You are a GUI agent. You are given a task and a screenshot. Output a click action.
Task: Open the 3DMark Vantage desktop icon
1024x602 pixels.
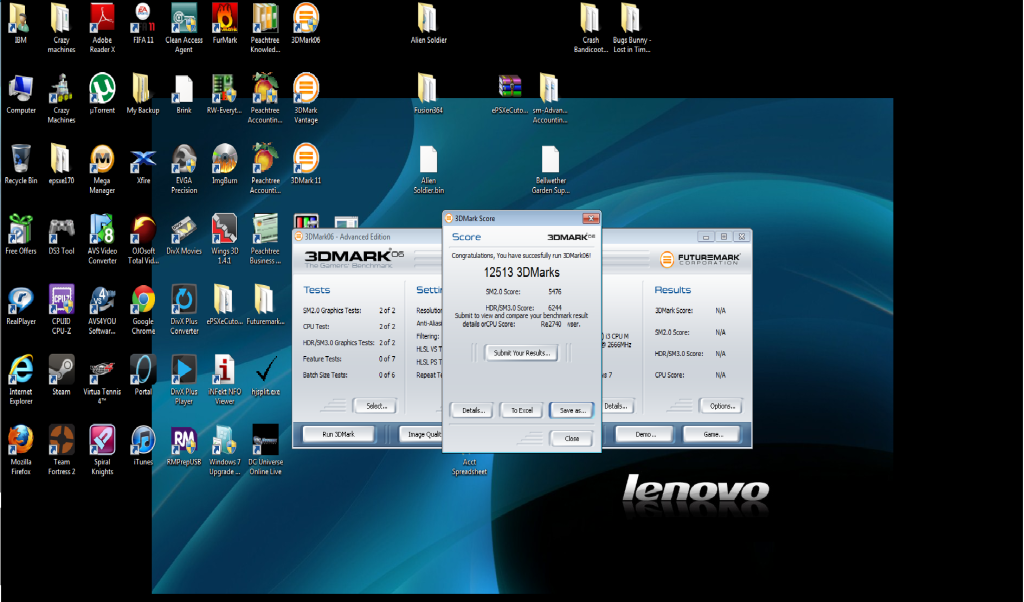[x=306, y=98]
